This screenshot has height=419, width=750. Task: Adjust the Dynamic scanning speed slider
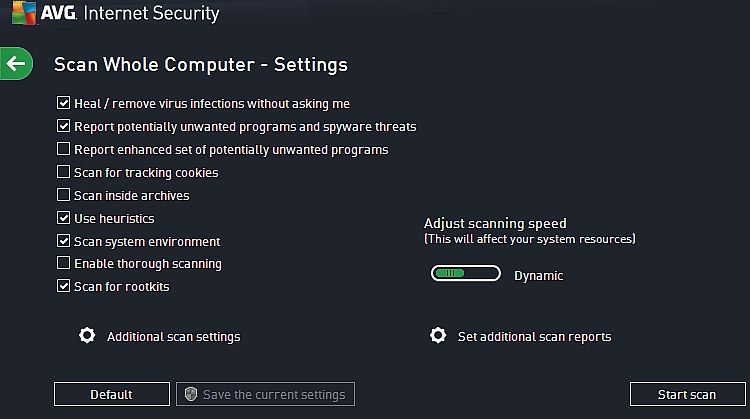pyautogui.click(x=465, y=274)
